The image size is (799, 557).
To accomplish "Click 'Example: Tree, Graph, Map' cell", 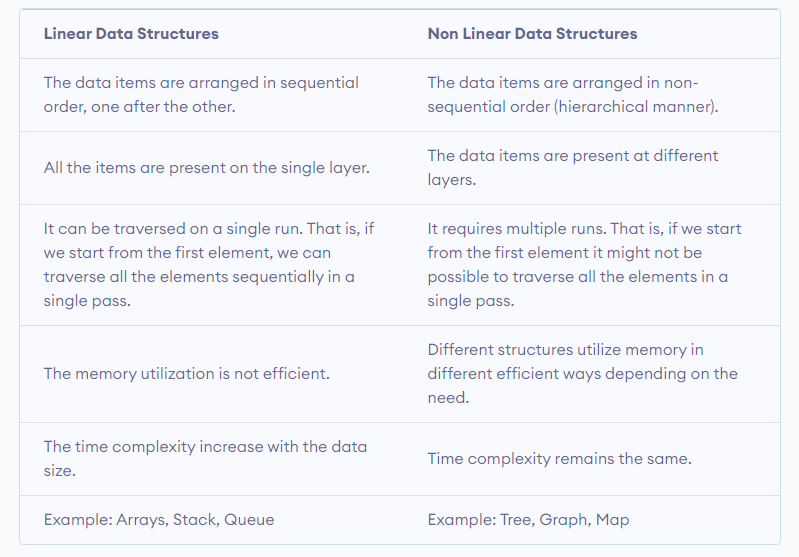I will (x=528, y=520).
